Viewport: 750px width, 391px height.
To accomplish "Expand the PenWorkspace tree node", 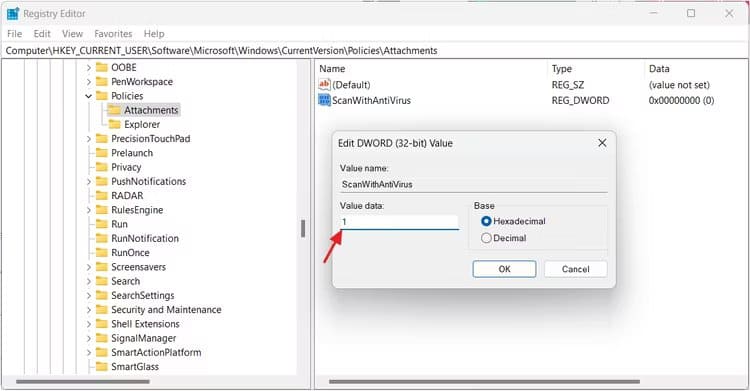I will (88, 82).
